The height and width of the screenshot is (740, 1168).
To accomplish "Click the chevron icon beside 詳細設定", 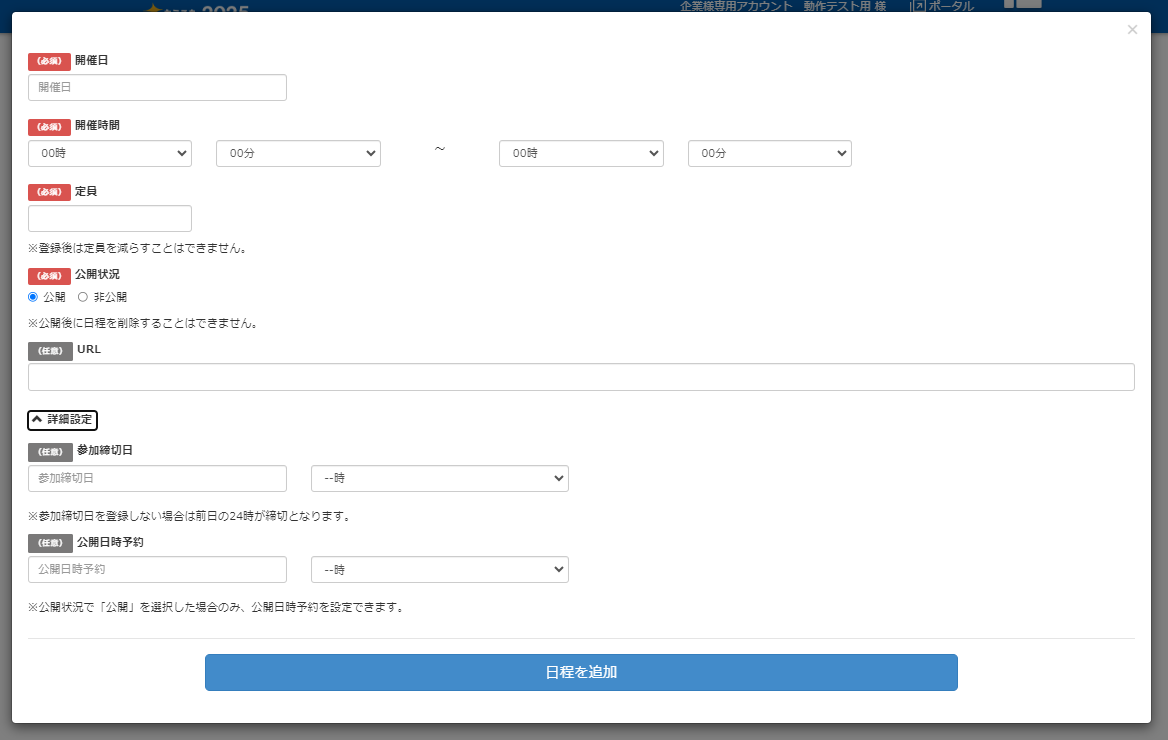I will click(x=38, y=420).
